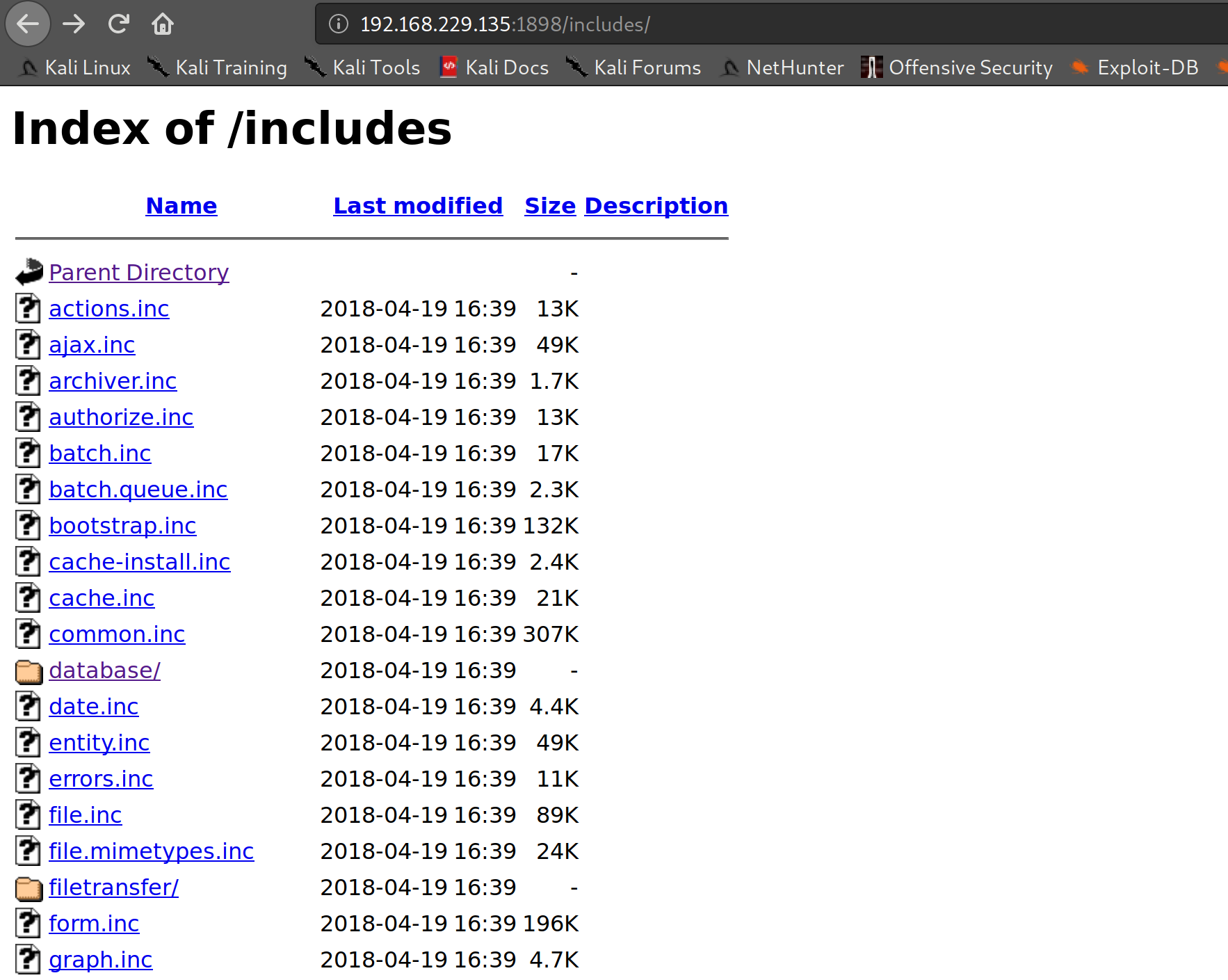The width and height of the screenshot is (1228, 980).
Task: Sort listing by Name column
Action: click(x=181, y=205)
